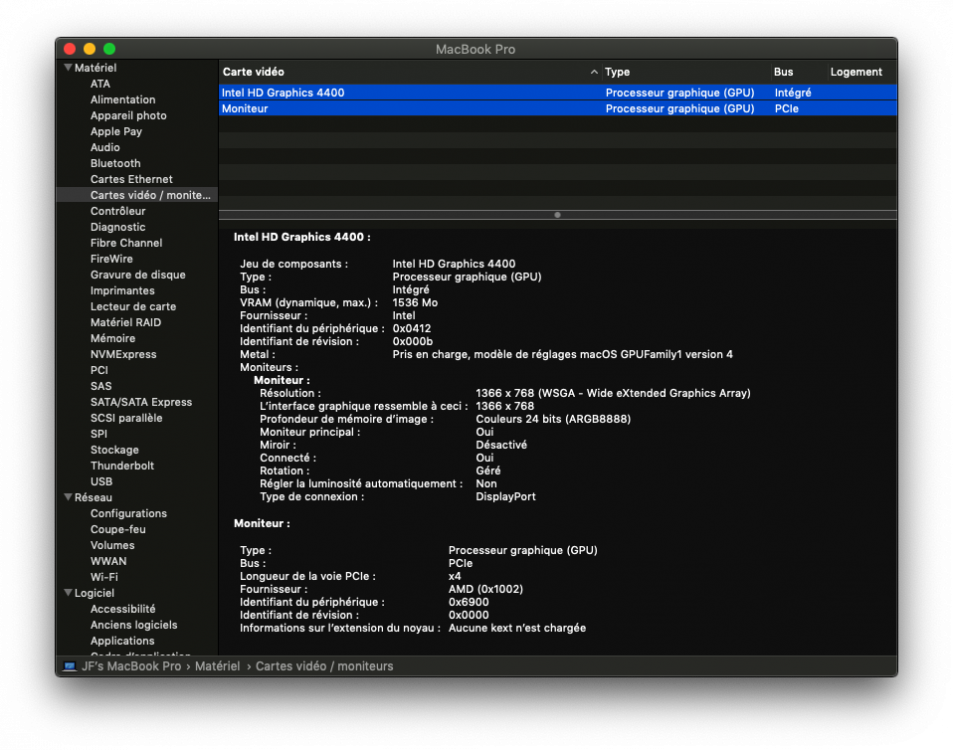Open Audio in the sidebar

click(x=105, y=147)
